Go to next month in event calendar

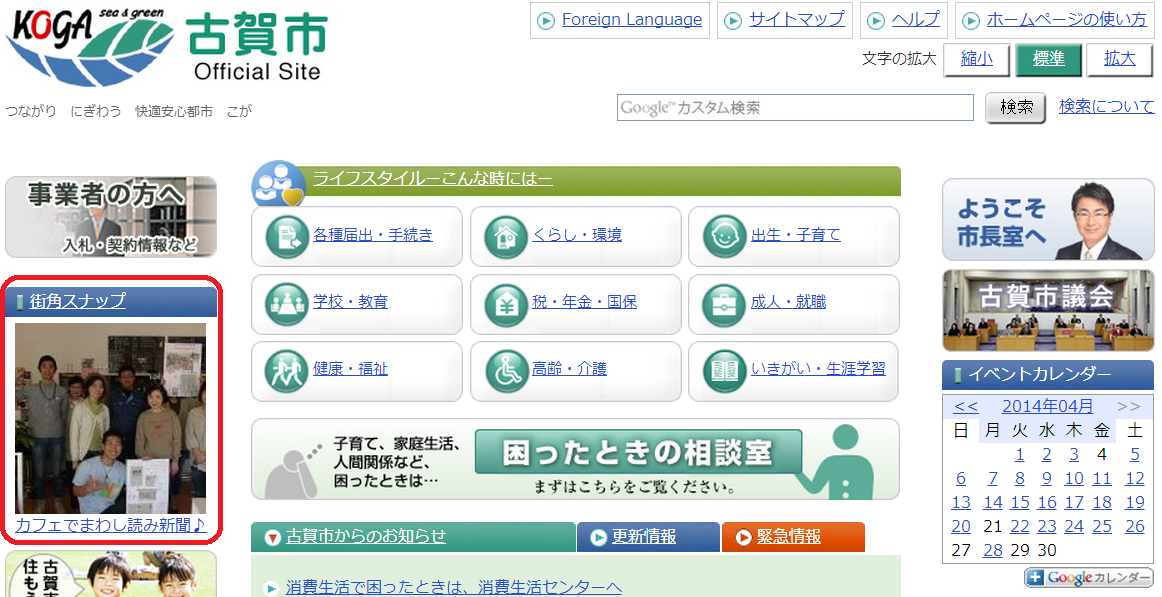point(1128,406)
